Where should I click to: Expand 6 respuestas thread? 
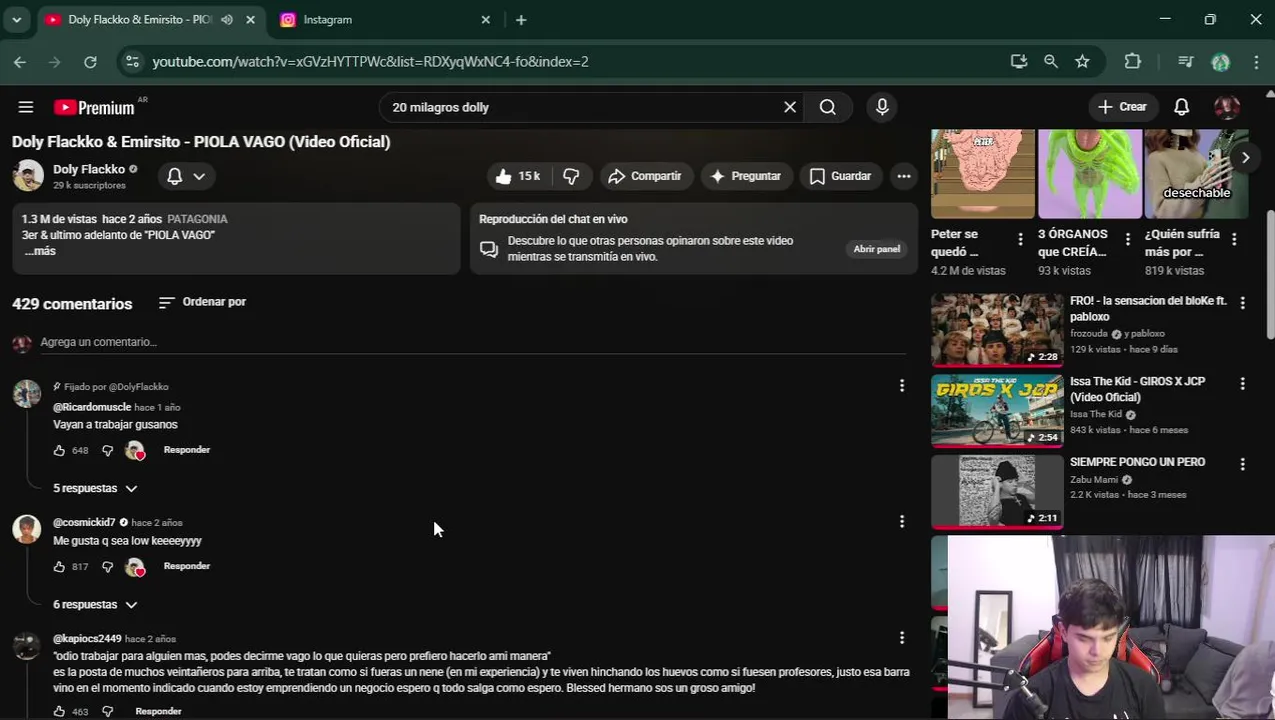click(95, 604)
